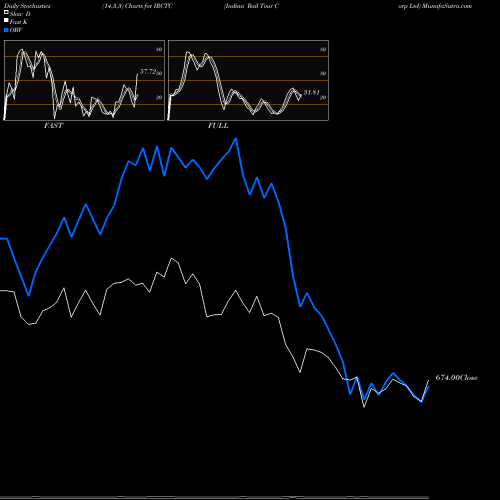Open the FULL stochastic mini chart
The image size is (500, 500).
(248, 80)
